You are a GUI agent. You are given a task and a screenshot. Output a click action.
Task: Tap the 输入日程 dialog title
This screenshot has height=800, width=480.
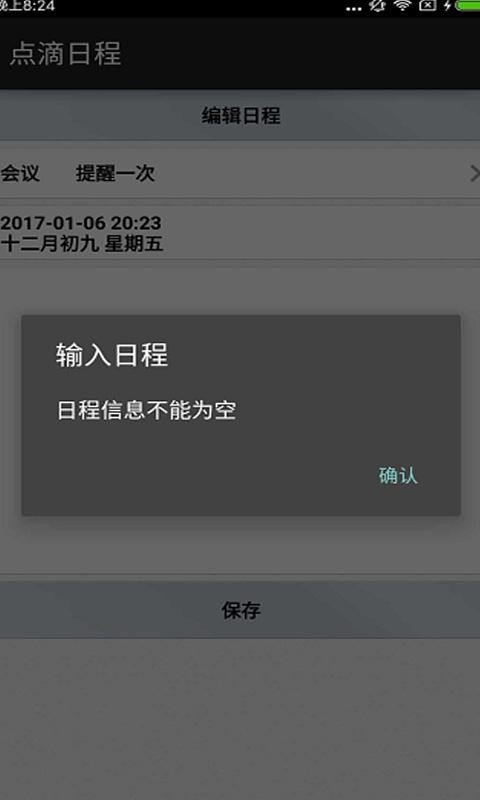point(112,355)
